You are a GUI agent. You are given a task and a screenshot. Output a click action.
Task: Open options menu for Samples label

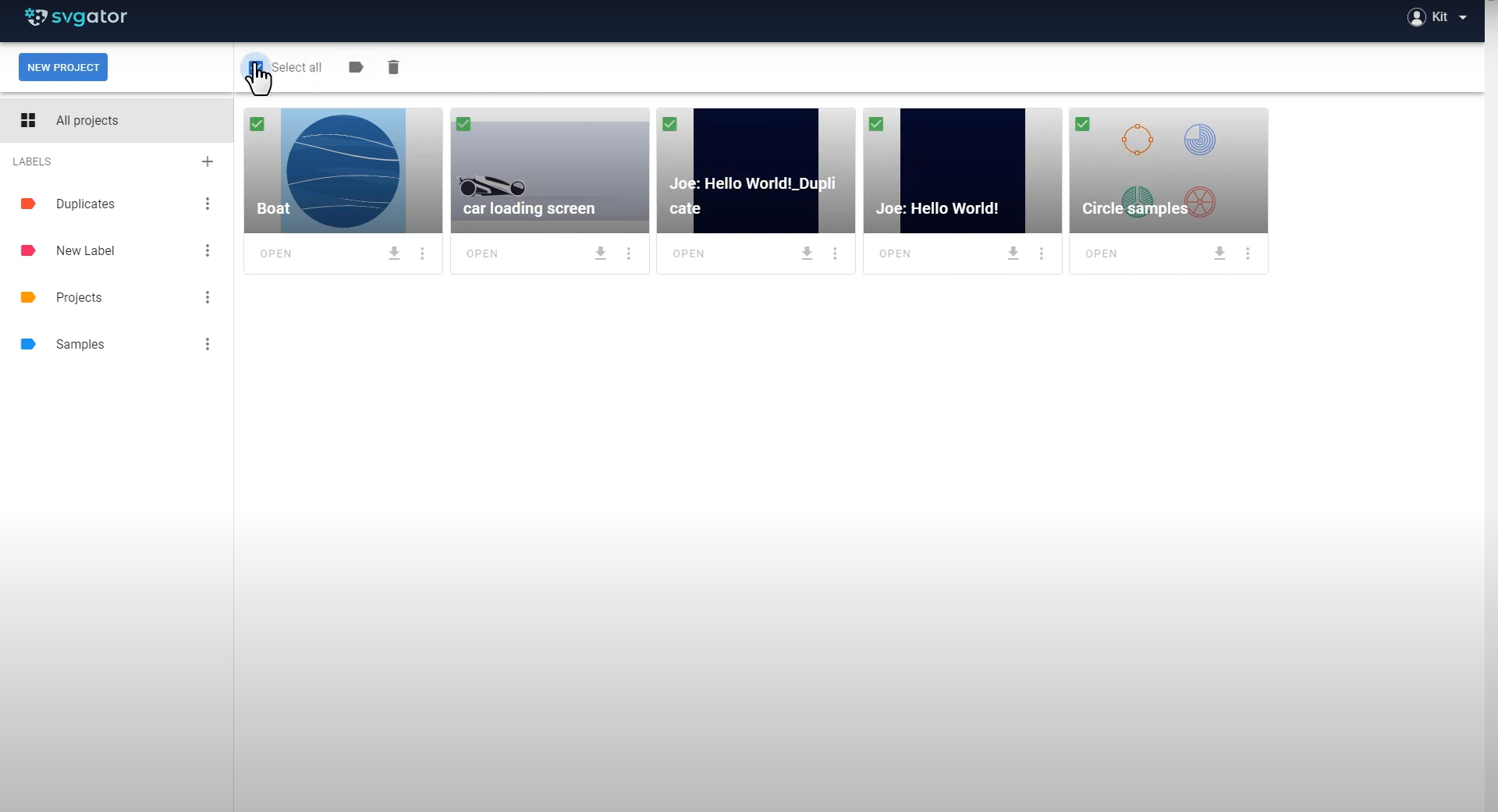pyautogui.click(x=208, y=344)
